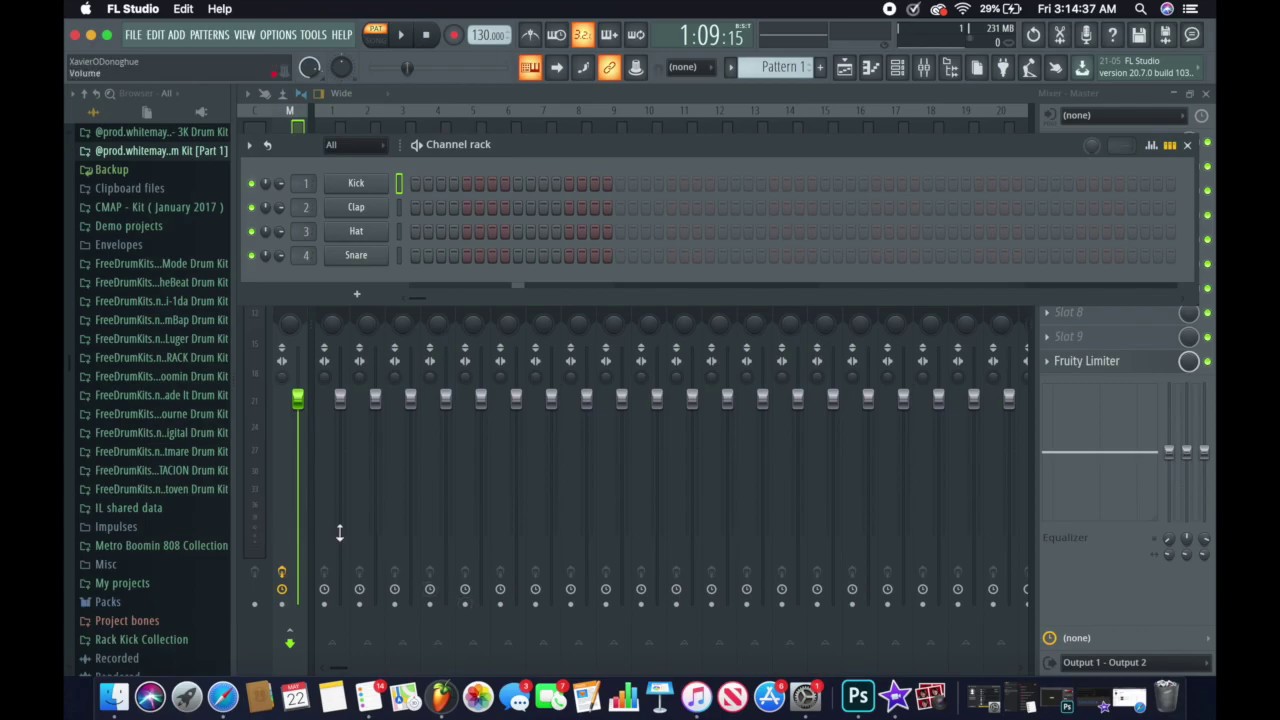Open the TOOLS menu
Viewport: 1280px width, 720px height.
point(314,35)
